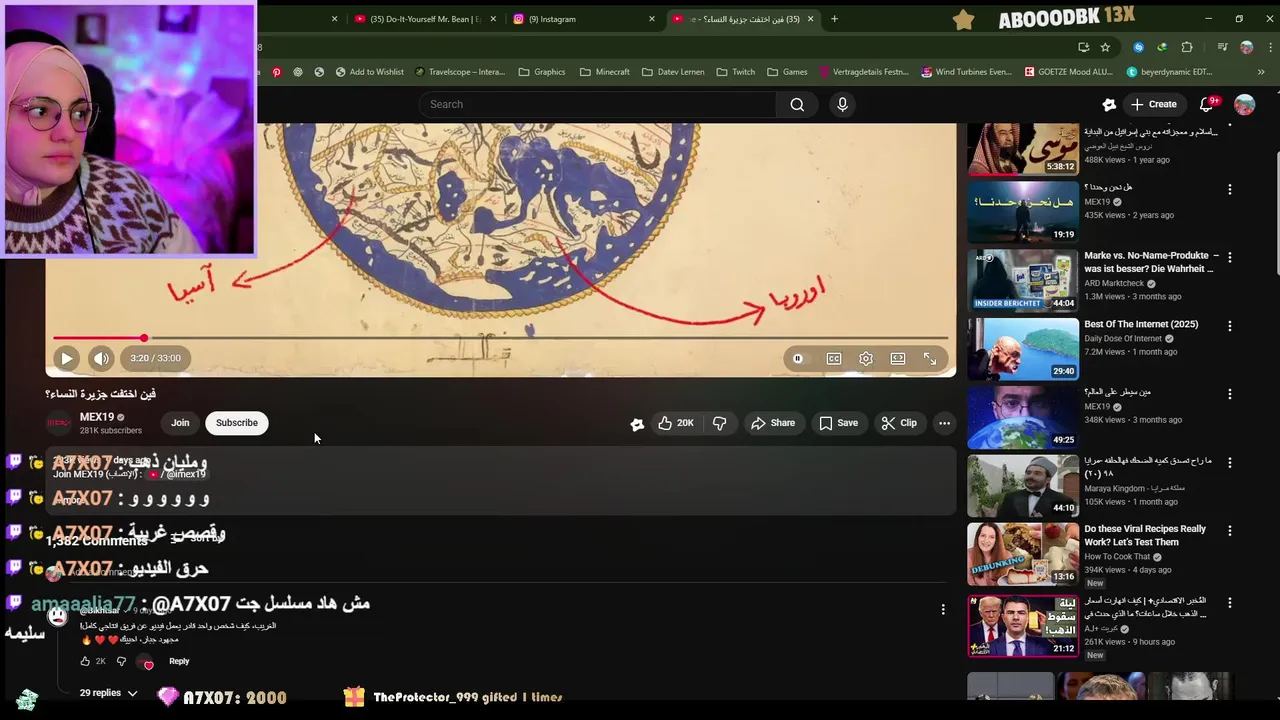Open the player settings gear

pyautogui.click(x=866, y=358)
